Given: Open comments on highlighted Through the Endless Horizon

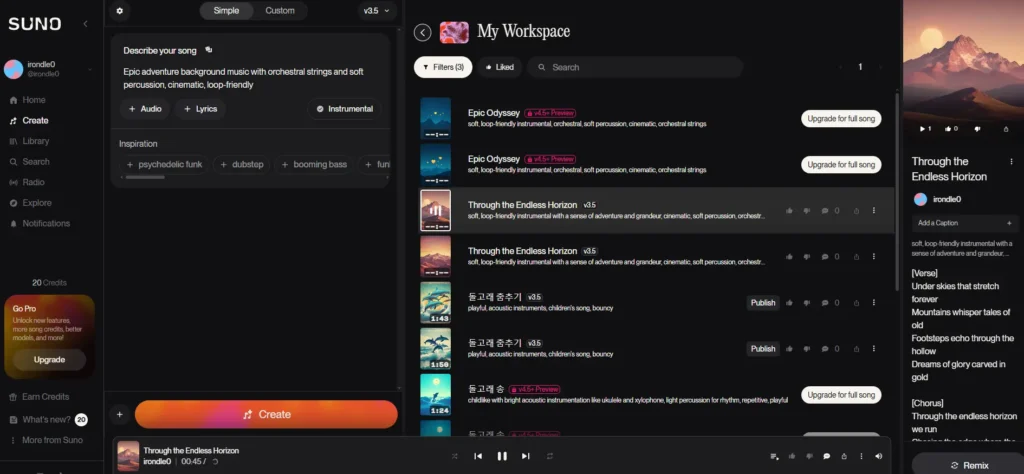Looking at the screenshot, I should 829,211.
